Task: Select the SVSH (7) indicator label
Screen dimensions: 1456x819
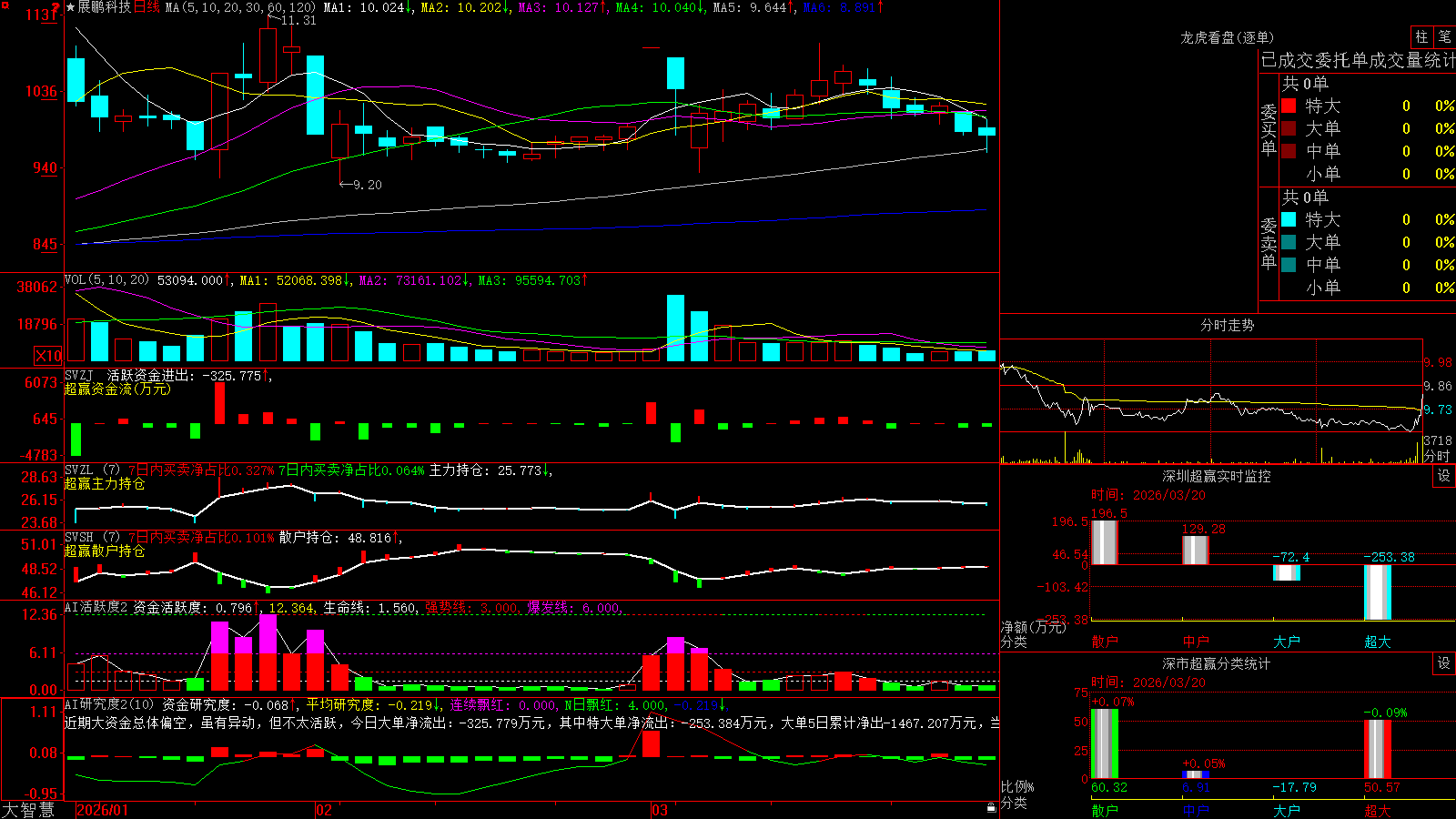Action: 92,538
